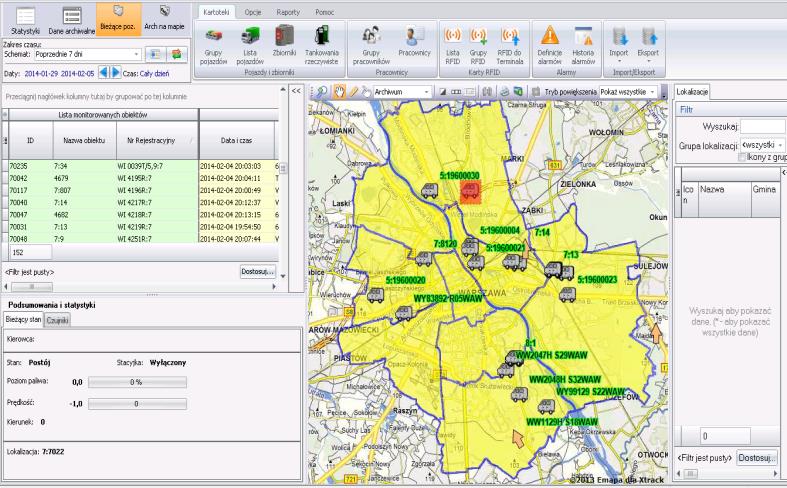The width and height of the screenshot is (787, 488).
Task: Select row with registration WI 4217R:7
Action: (x=141, y=202)
